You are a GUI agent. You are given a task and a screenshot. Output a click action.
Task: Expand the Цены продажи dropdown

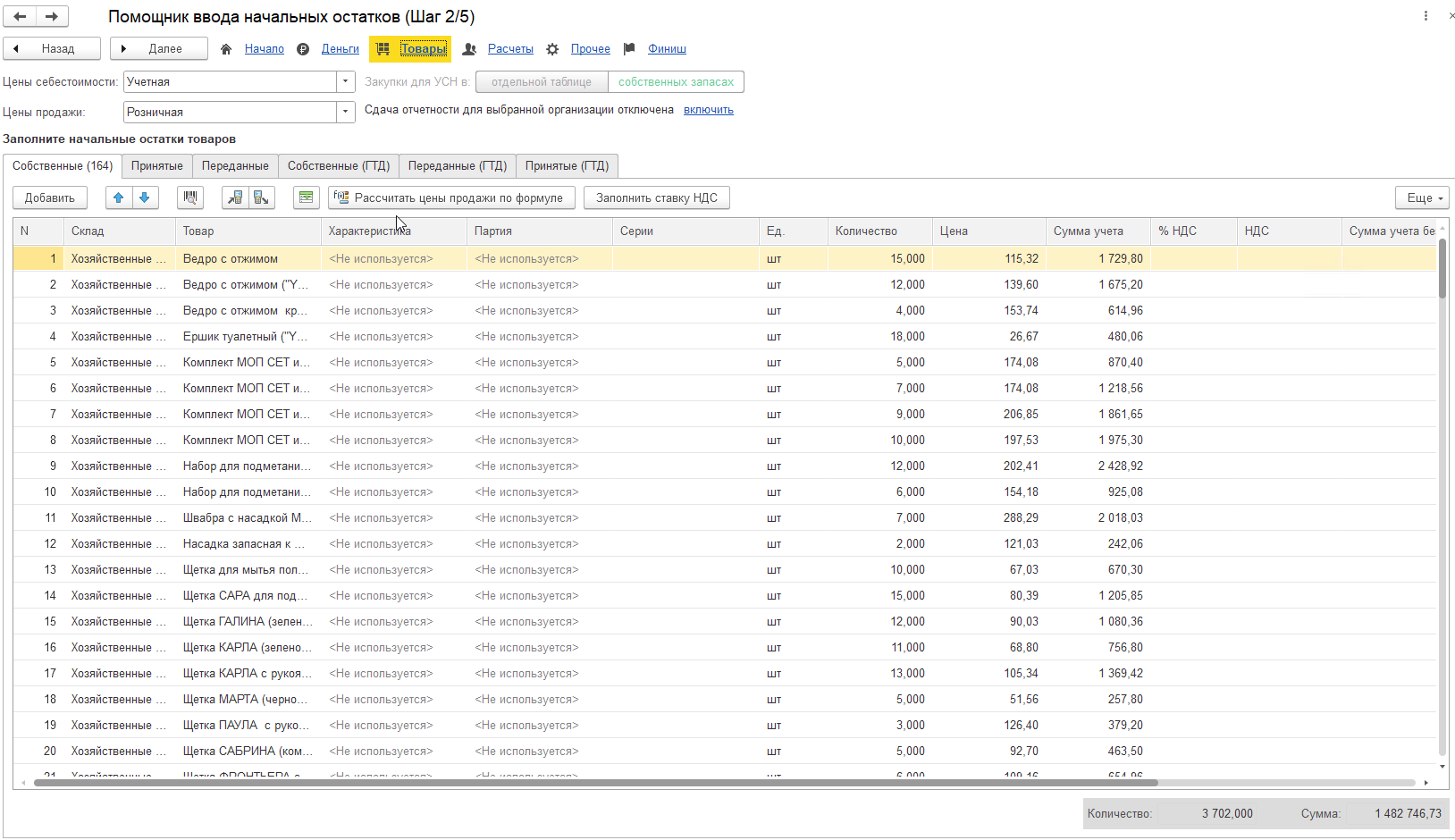click(346, 113)
